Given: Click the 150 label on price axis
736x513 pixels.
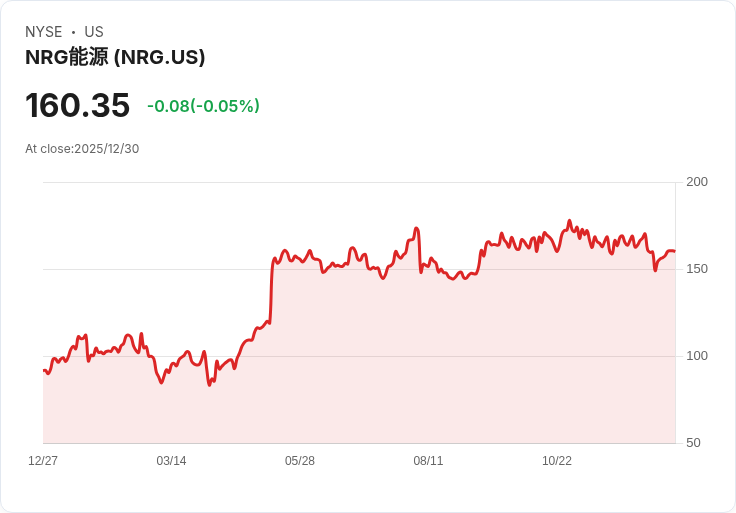Looking at the screenshot, I should point(697,269).
